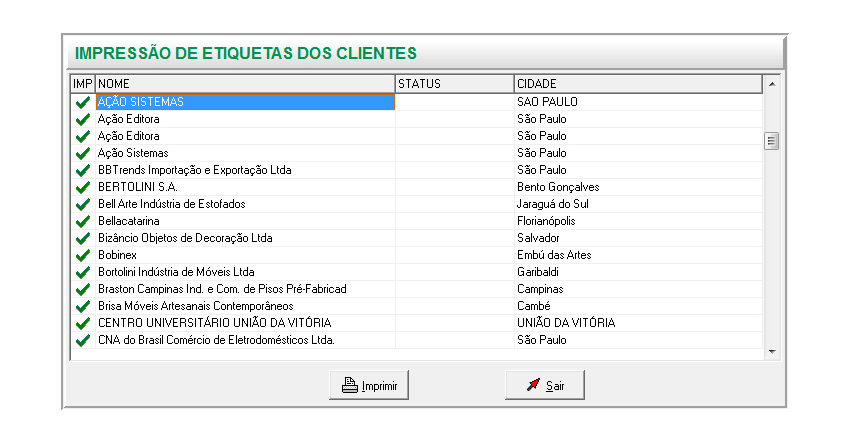This screenshot has width=850, height=441.
Task: Select the Bellacatarina client name
Action: click(x=246, y=221)
